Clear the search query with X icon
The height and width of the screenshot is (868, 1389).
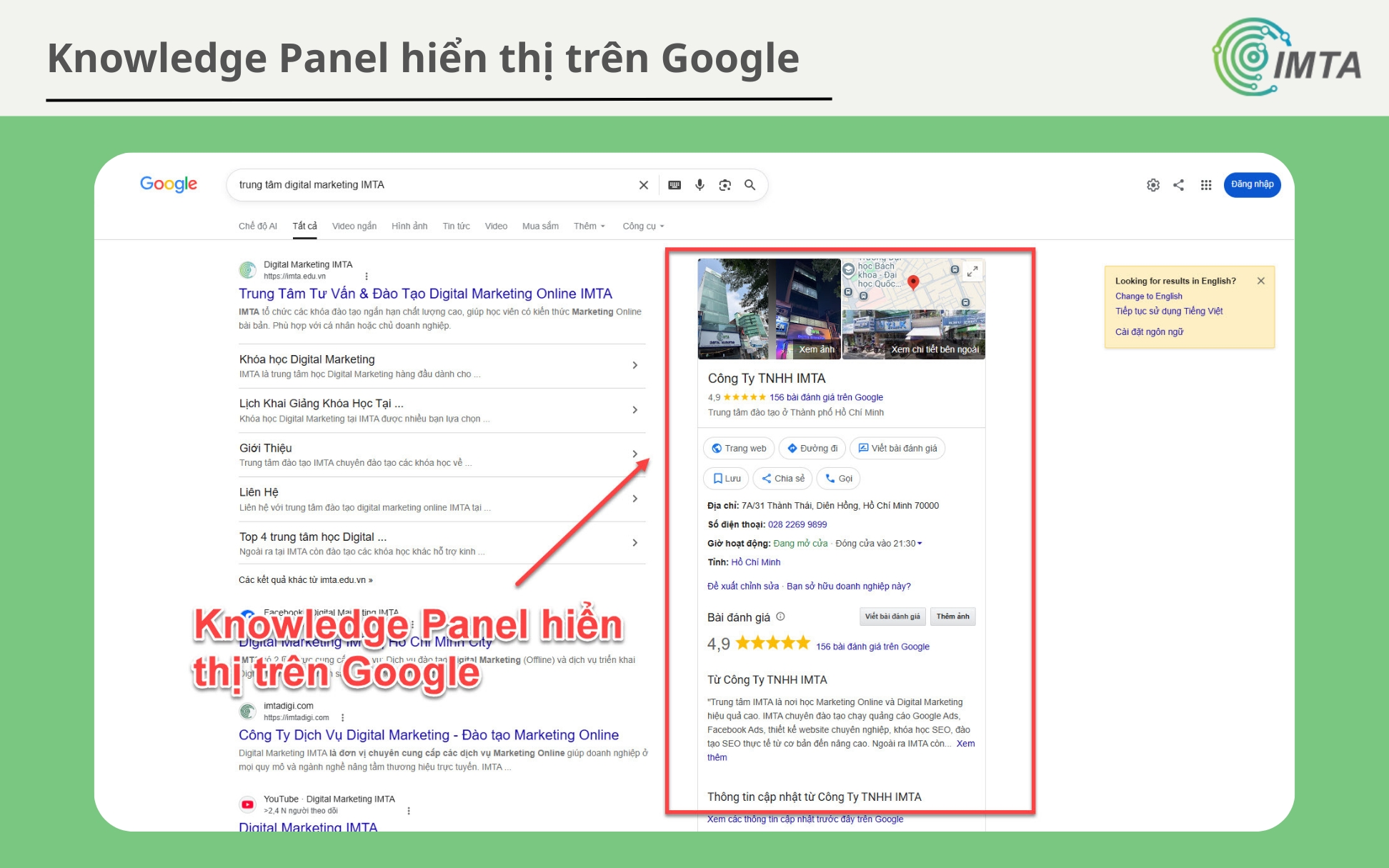(x=644, y=185)
